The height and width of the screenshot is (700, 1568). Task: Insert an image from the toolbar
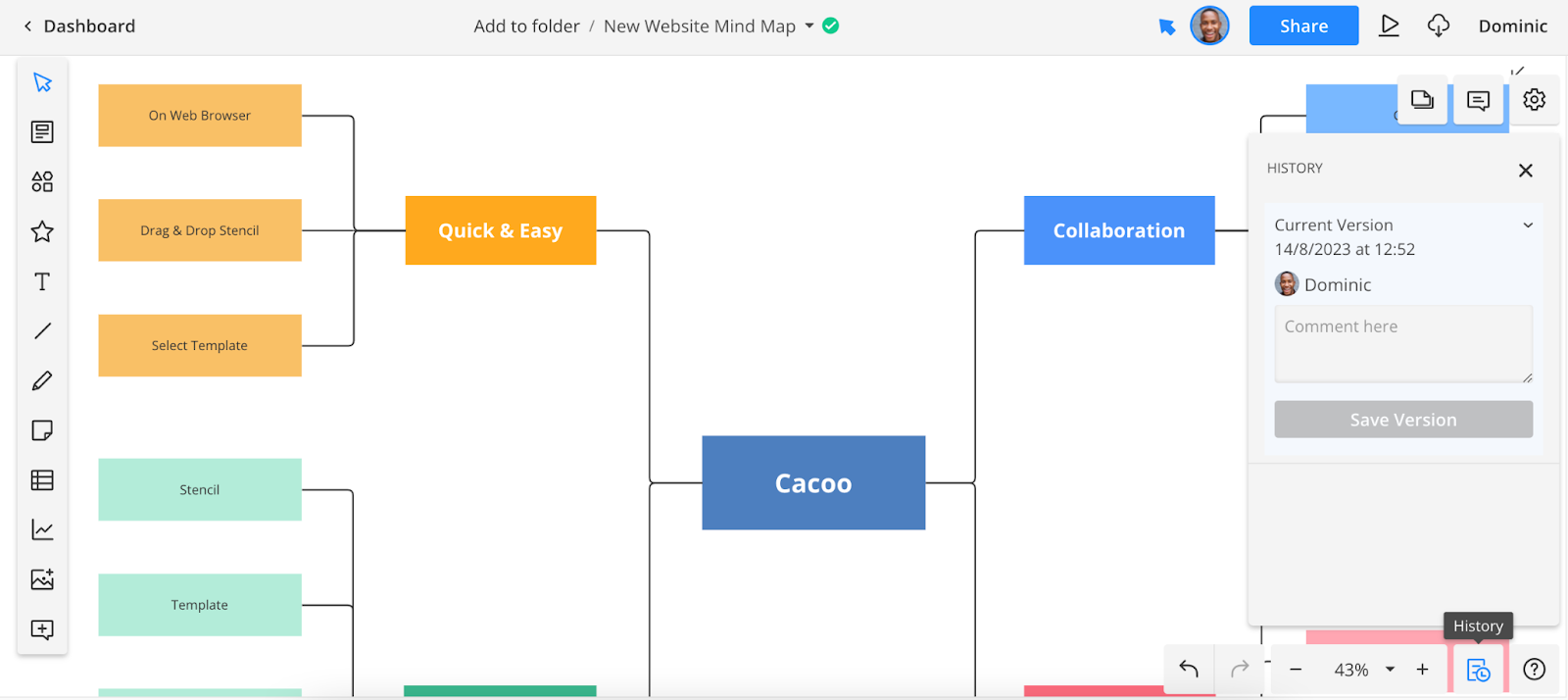tap(42, 579)
